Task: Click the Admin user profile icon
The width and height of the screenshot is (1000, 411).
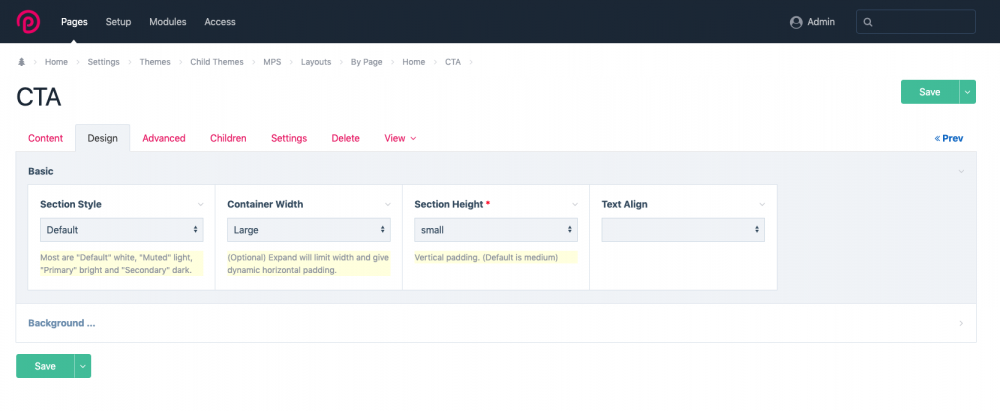Action: tap(796, 22)
